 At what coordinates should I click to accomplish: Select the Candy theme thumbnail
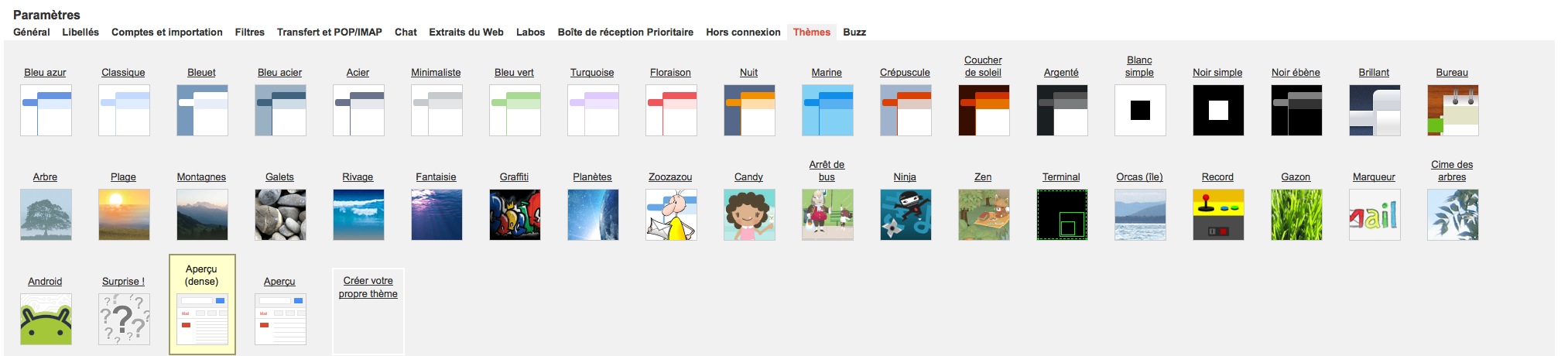point(749,214)
